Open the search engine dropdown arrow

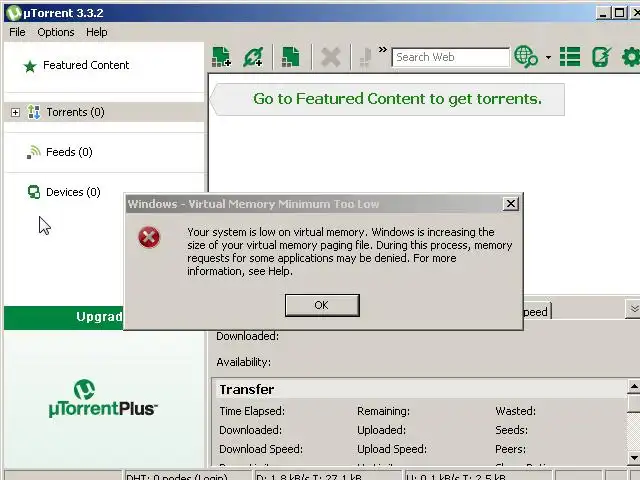[548, 58]
